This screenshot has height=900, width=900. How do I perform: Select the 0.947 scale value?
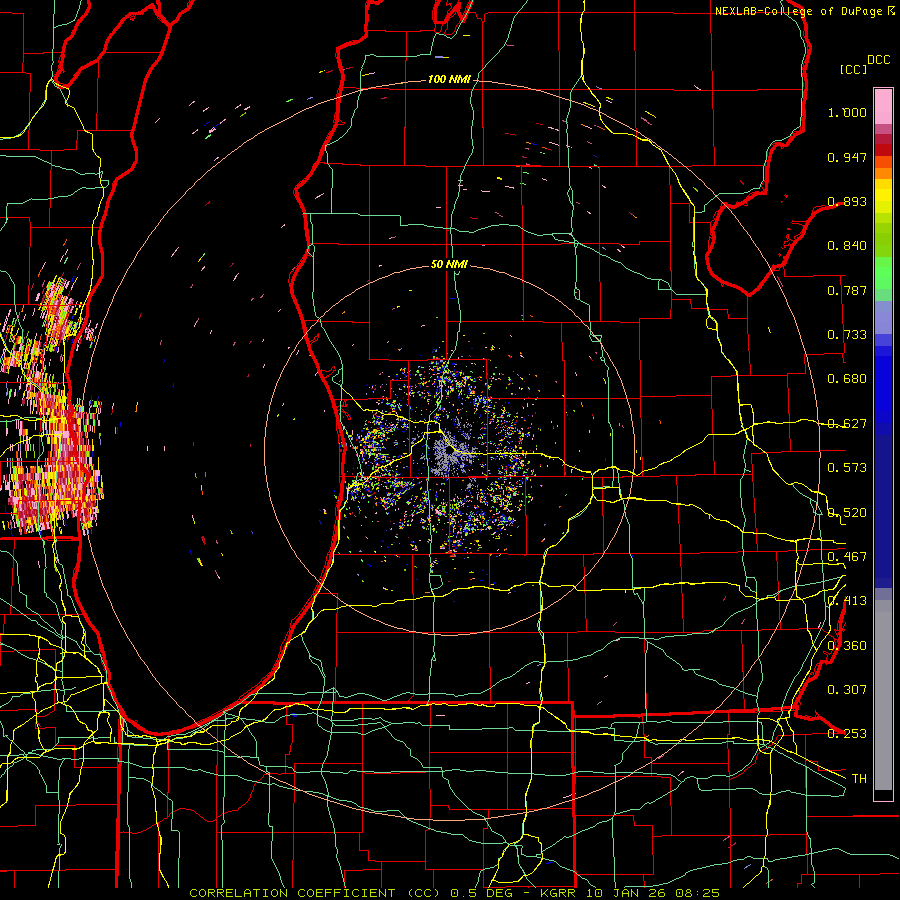(x=847, y=157)
